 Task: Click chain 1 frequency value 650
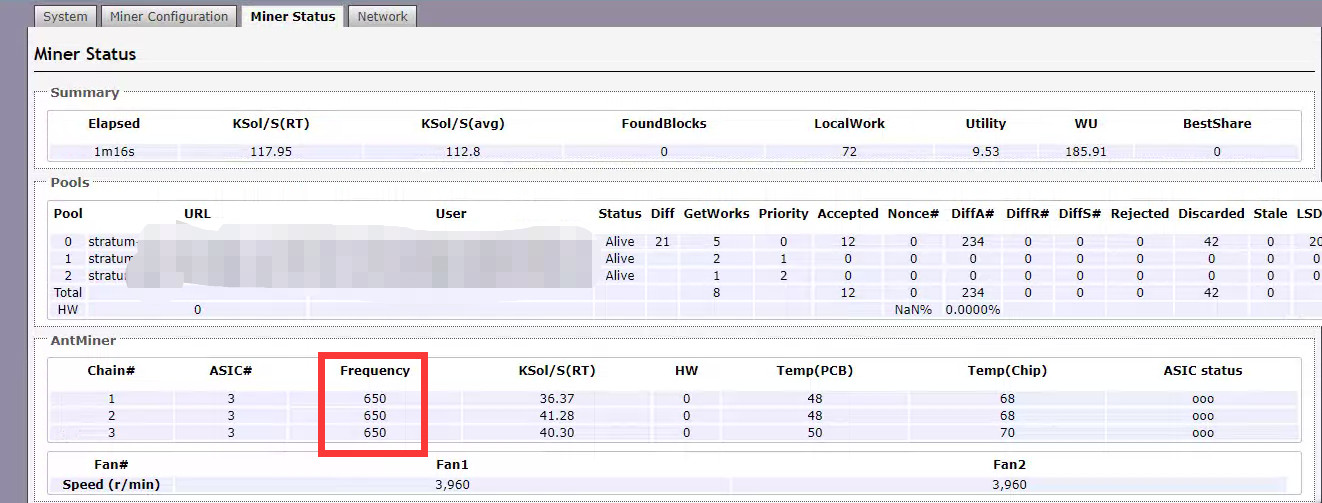click(x=375, y=398)
